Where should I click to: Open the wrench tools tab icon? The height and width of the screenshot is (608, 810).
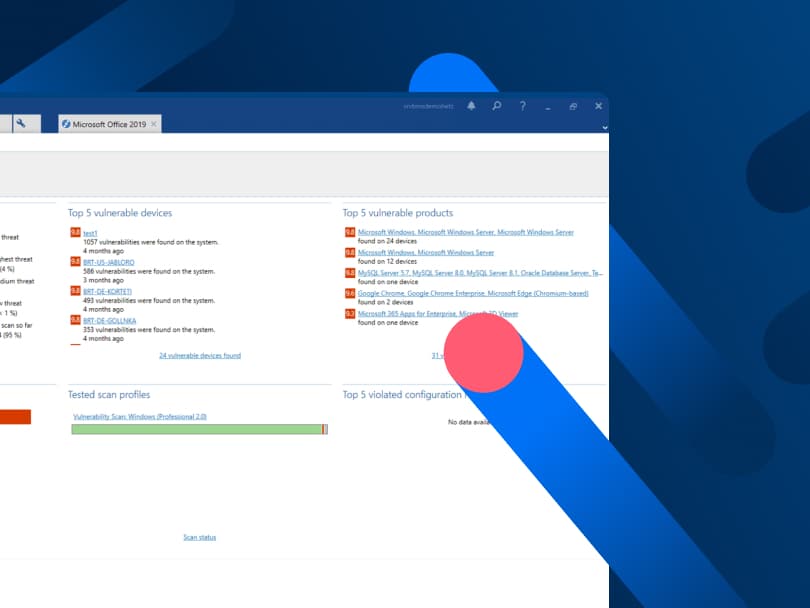point(21,123)
